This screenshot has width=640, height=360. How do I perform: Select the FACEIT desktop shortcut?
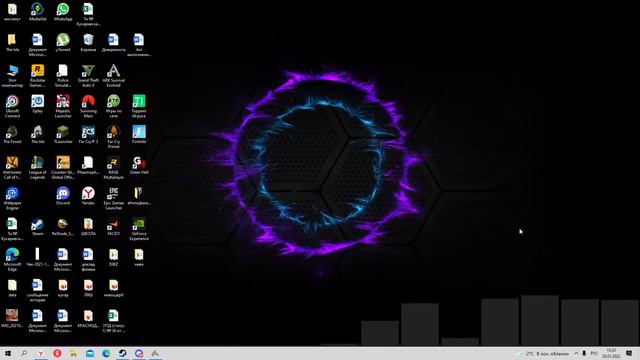113,227
